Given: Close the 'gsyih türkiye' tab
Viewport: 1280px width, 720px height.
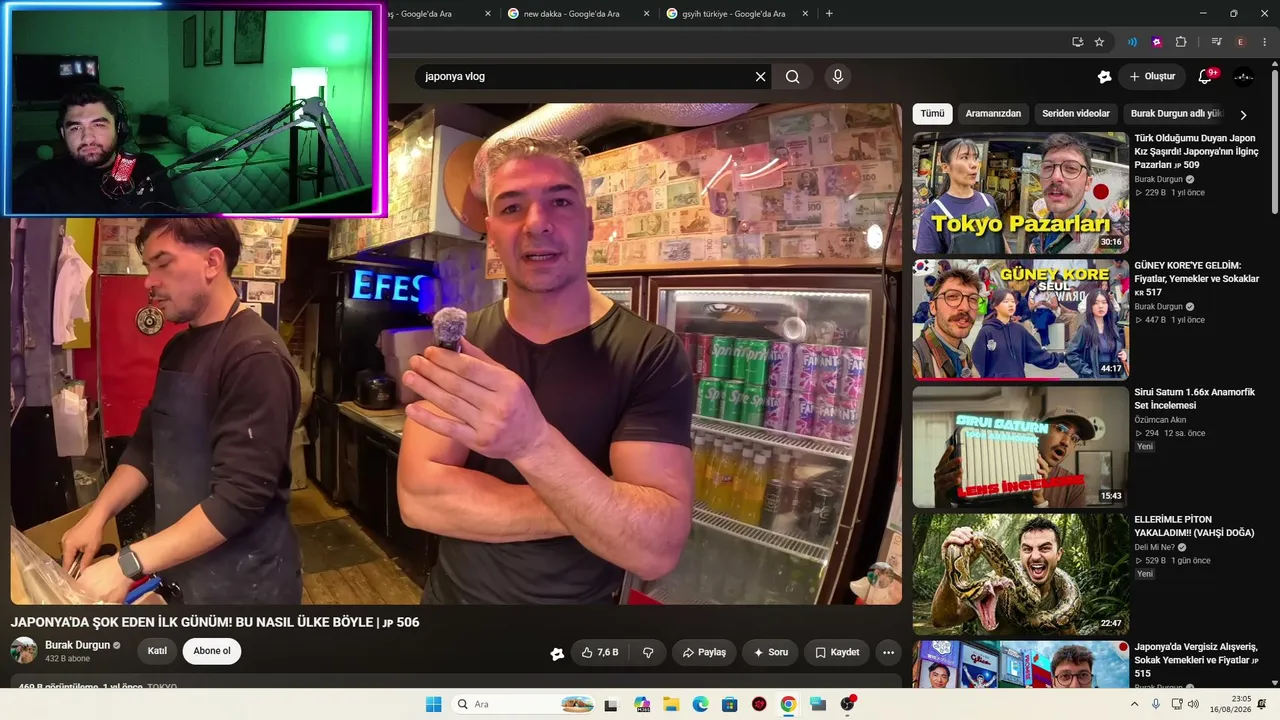Looking at the screenshot, I should [805, 14].
